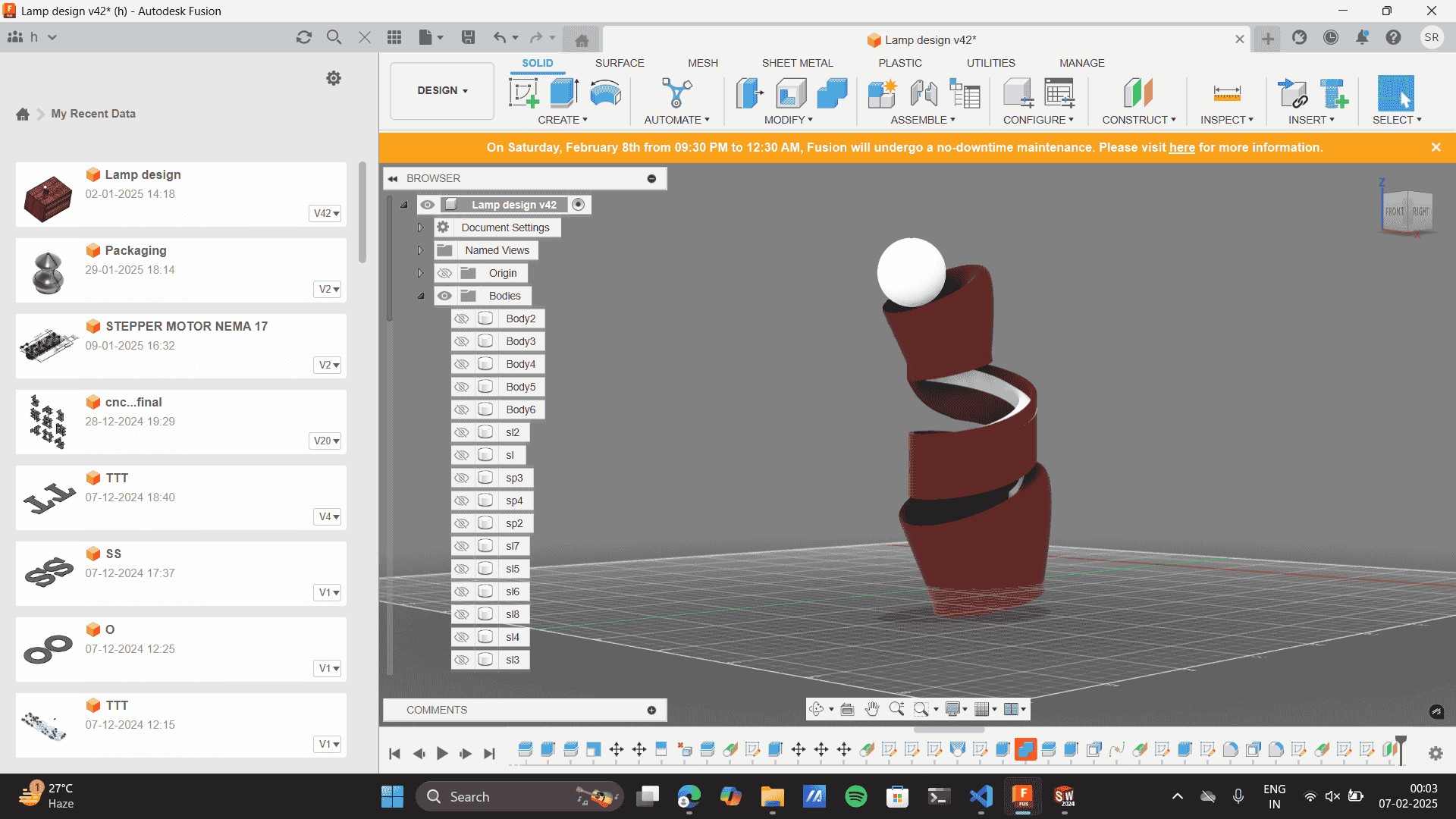Open the Job Status clock icon
1456x819 pixels.
point(1331,37)
